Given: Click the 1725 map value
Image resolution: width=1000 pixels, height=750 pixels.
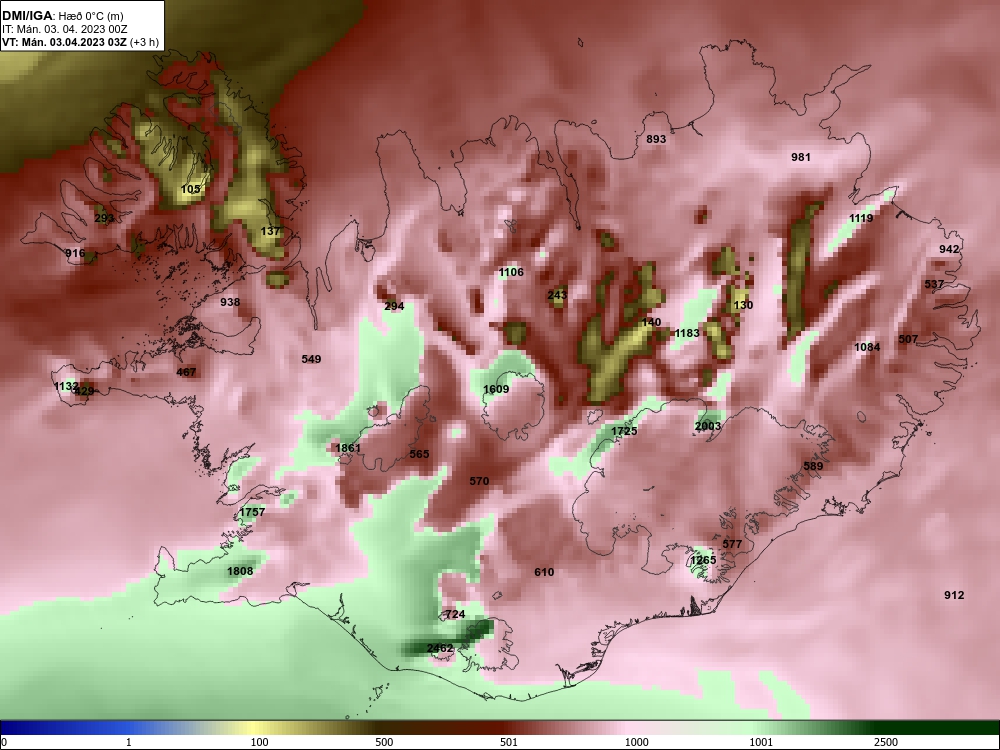Looking at the screenshot, I should 624,431.
